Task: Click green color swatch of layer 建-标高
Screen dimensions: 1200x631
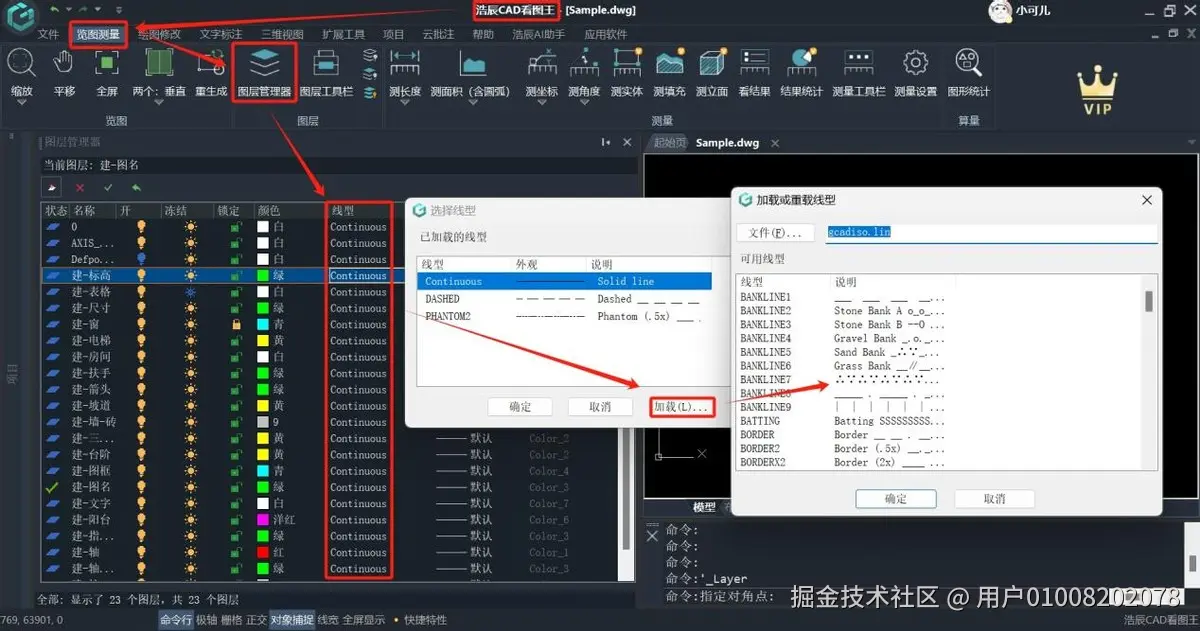Action: click(x=263, y=275)
